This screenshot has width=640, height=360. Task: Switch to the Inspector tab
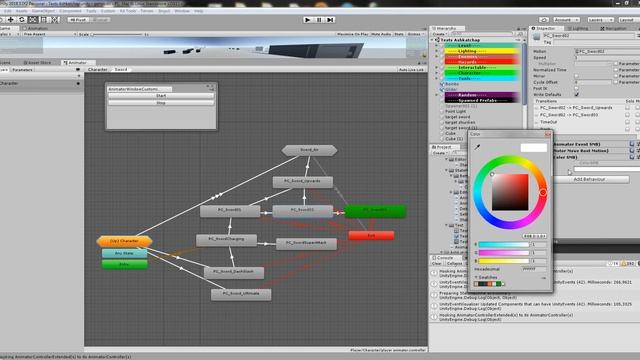click(546, 29)
